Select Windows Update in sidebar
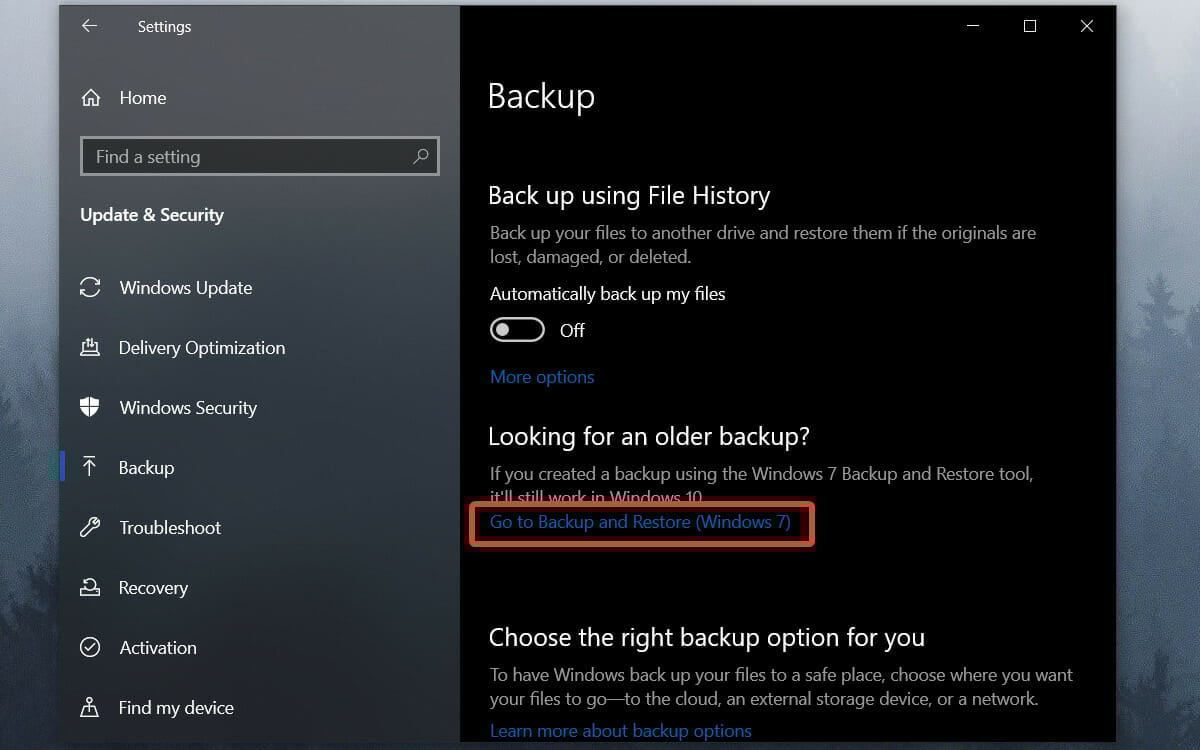1200x750 pixels. pos(185,288)
